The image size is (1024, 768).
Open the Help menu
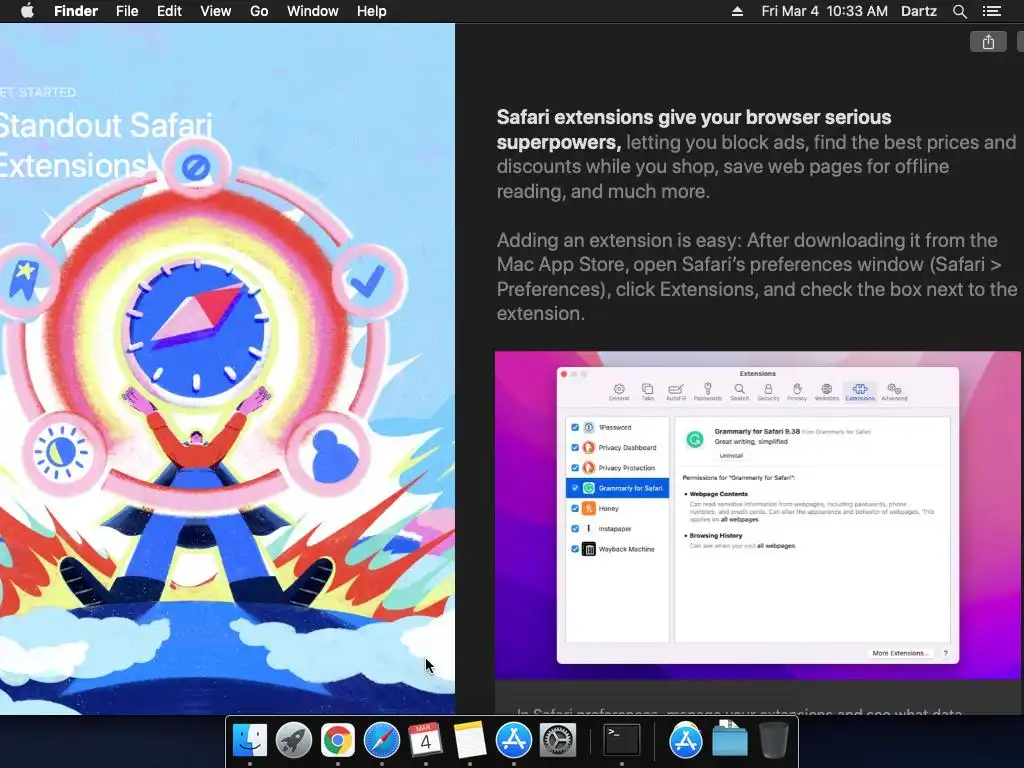coord(372,11)
